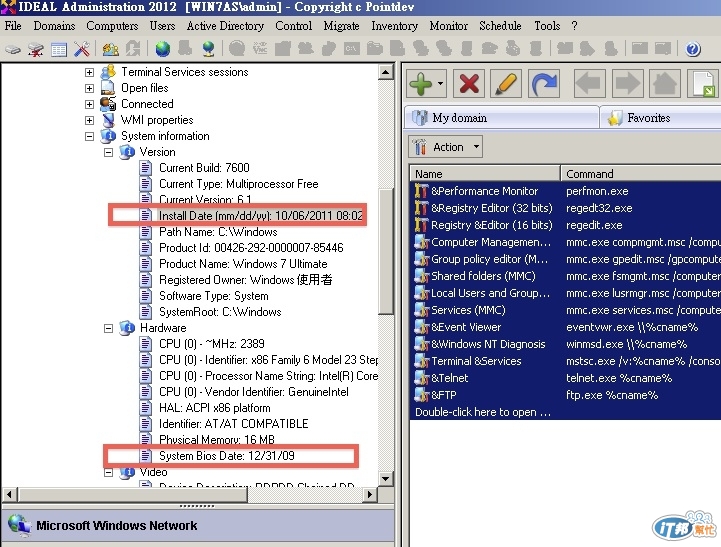Click the grayed forward arrow button
Screen dimensions: 721x547
click(x=628, y=84)
